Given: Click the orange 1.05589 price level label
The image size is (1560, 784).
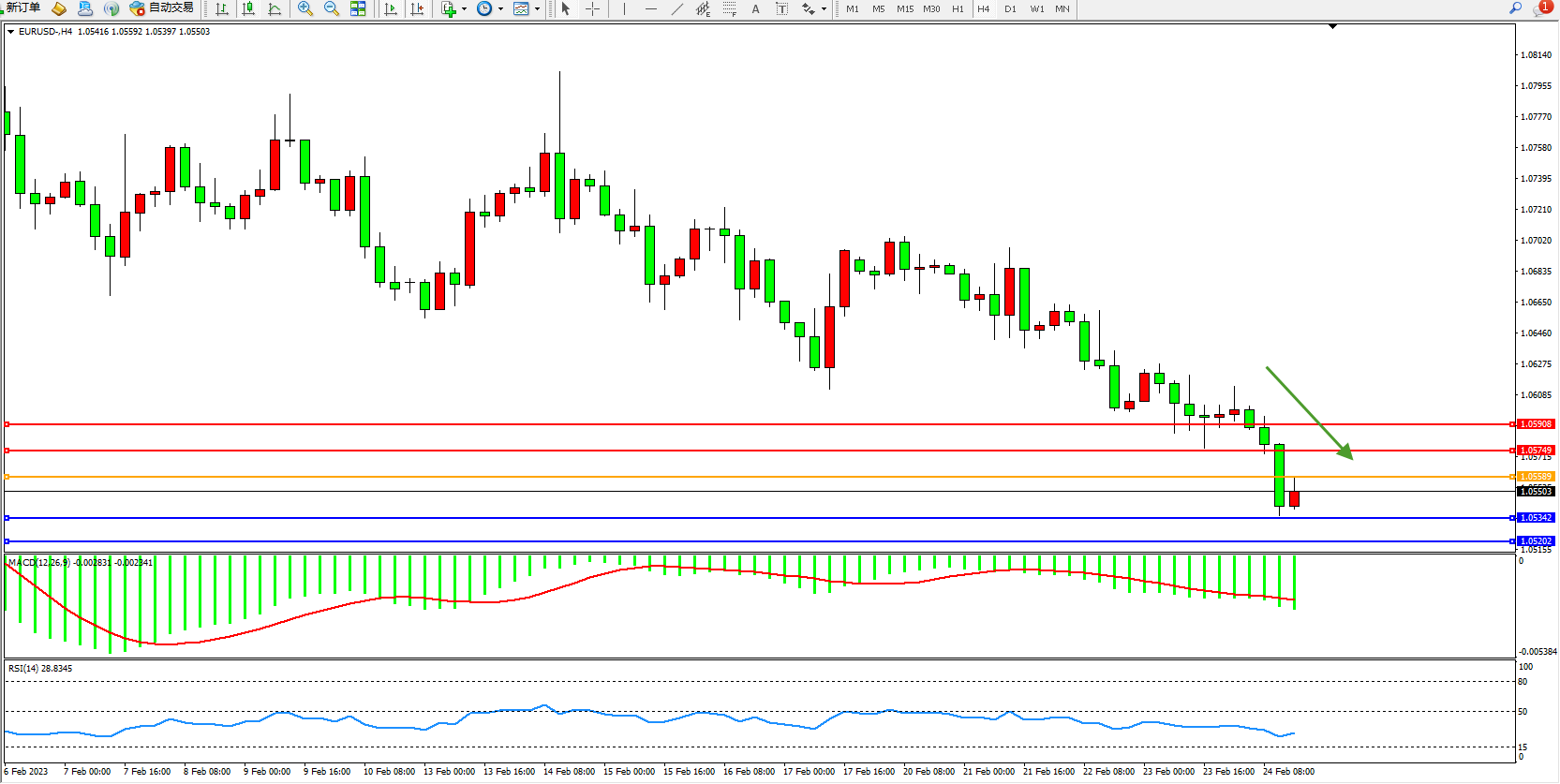Looking at the screenshot, I should [x=1535, y=477].
